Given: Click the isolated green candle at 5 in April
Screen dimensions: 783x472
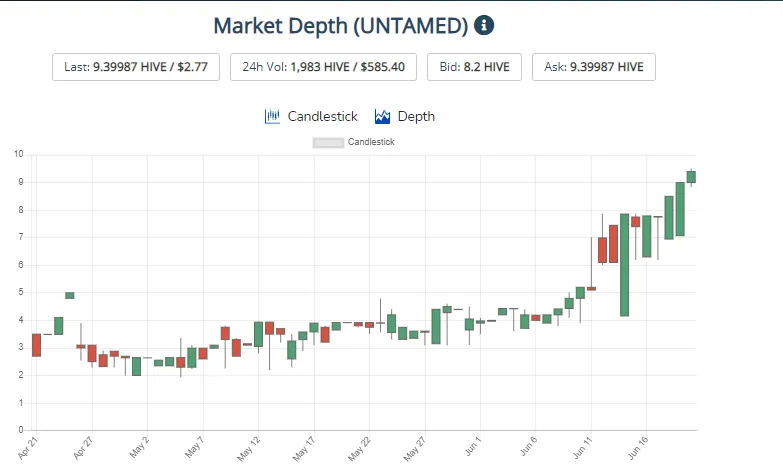Looking at the screenshot, I should click(70, 295).
